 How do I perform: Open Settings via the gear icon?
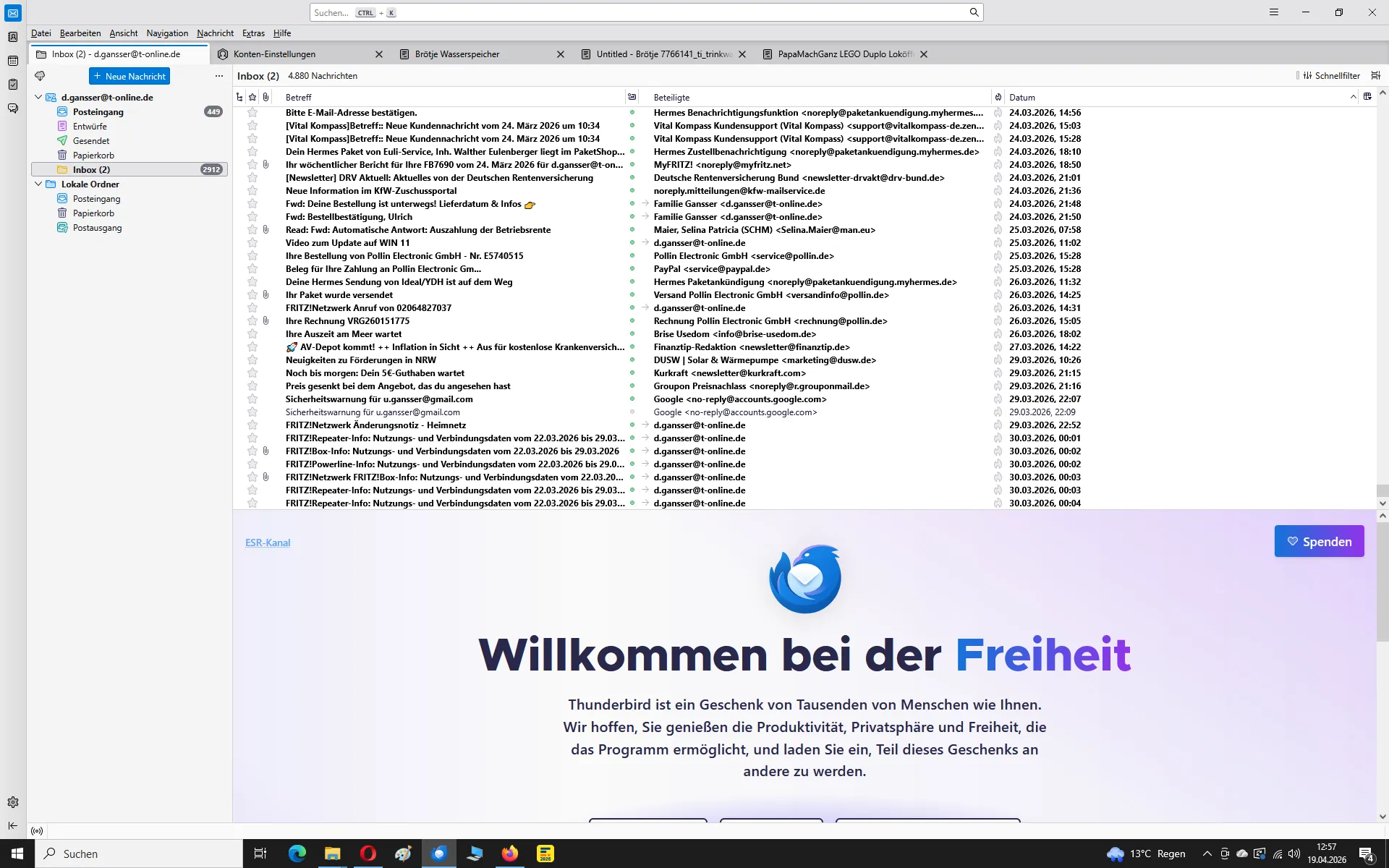13,802
